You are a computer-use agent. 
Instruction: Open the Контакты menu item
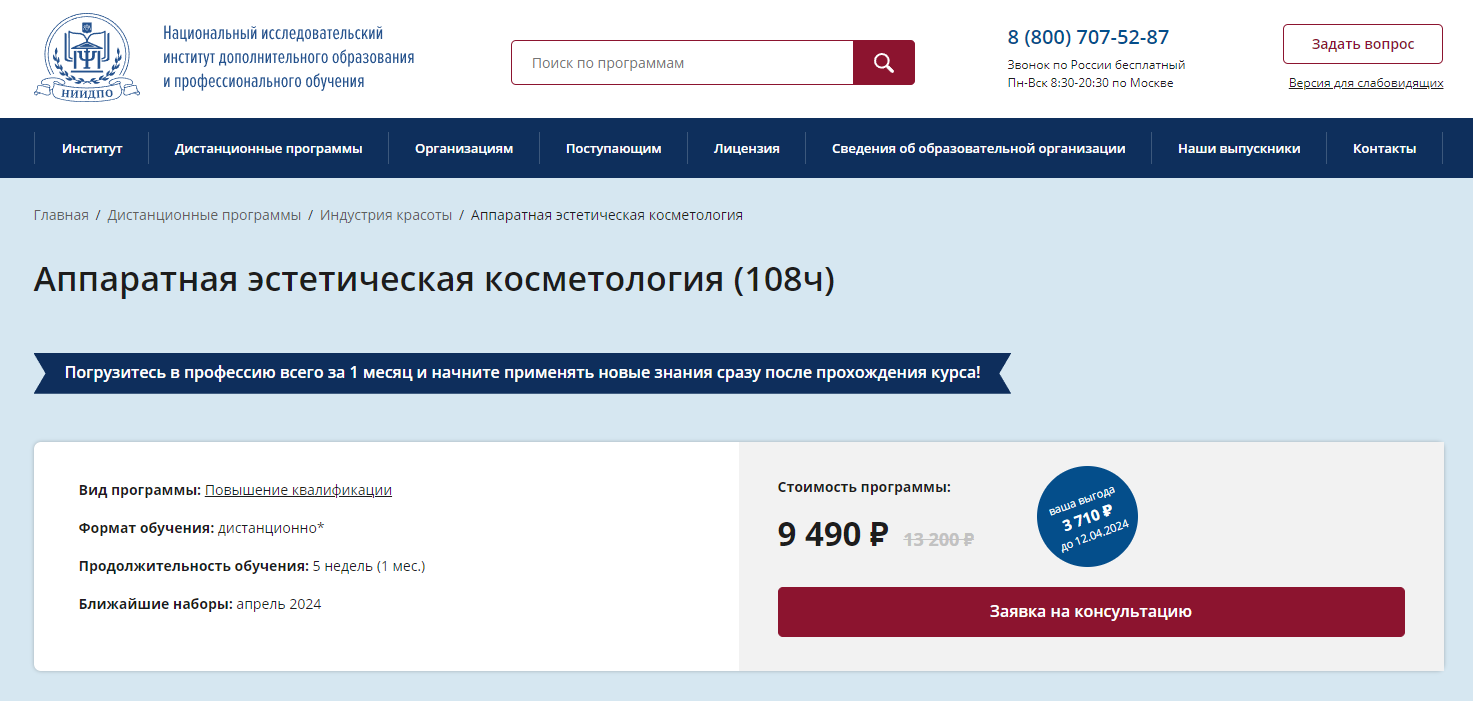1384,148
